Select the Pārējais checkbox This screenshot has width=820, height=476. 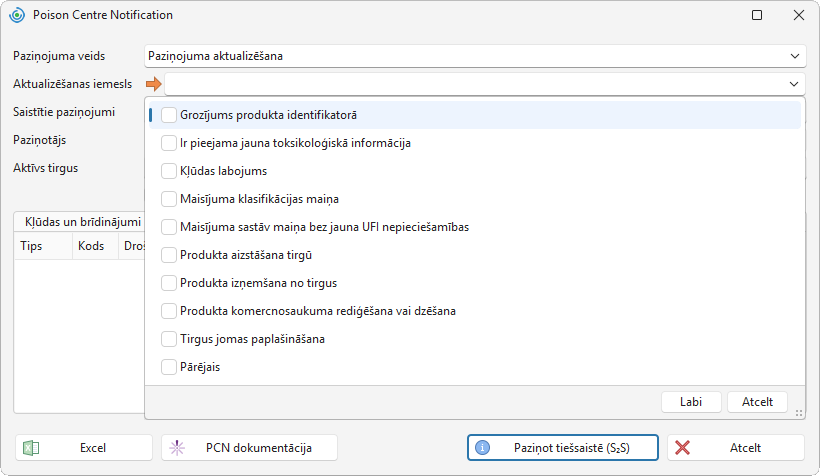pos(169,367)
